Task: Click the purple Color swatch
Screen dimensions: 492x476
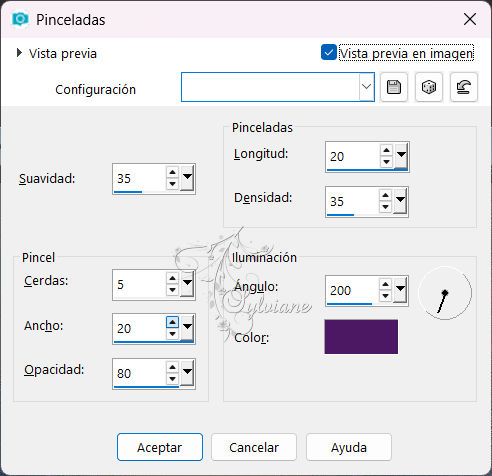Action: click(x=361, y=336)
